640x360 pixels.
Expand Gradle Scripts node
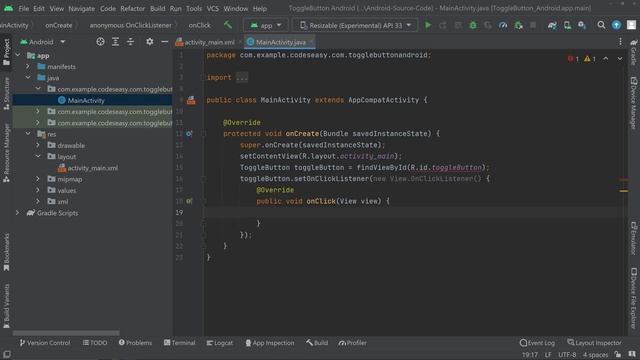[18, 213]
